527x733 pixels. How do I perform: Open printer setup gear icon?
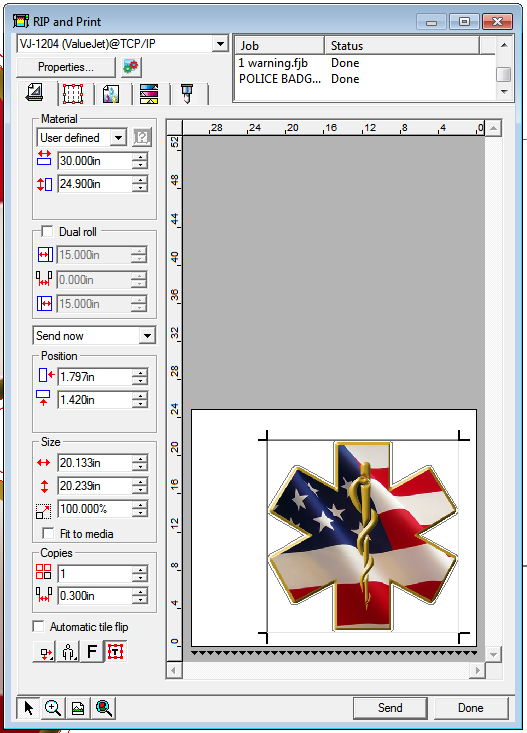131,67
